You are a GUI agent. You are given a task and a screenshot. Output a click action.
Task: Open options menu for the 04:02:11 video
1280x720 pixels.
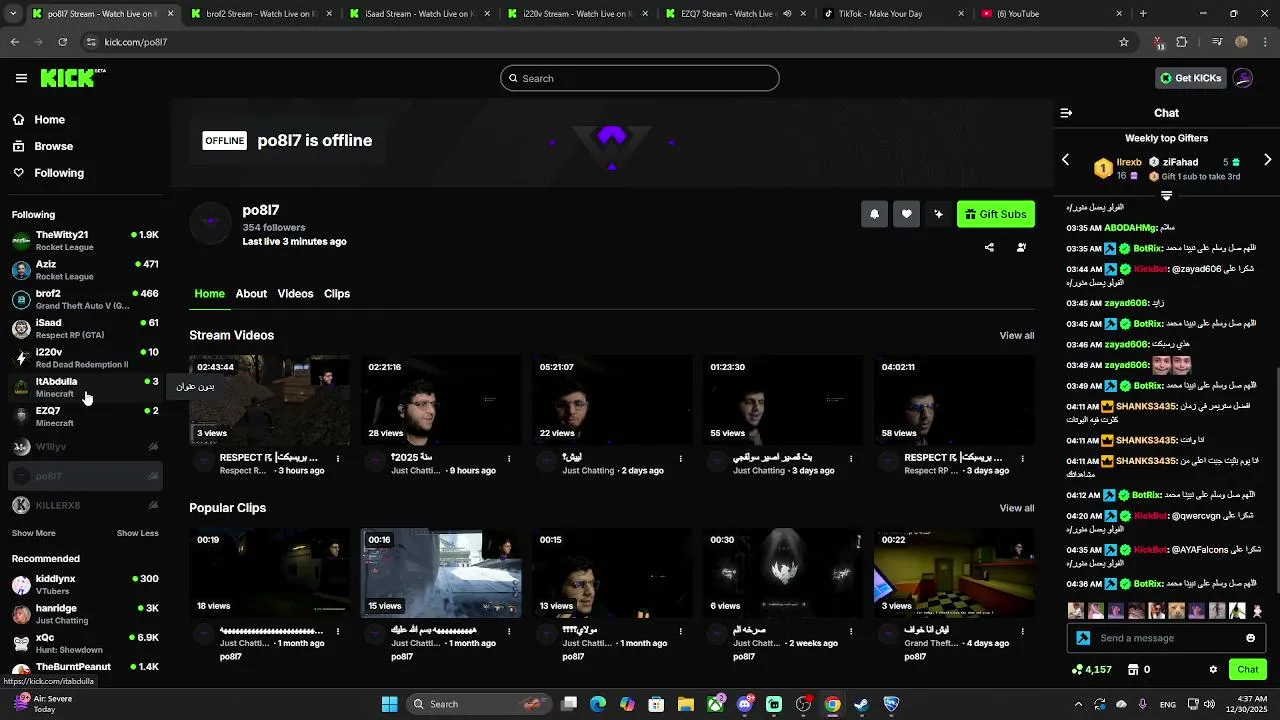(x=1022, y=459)
